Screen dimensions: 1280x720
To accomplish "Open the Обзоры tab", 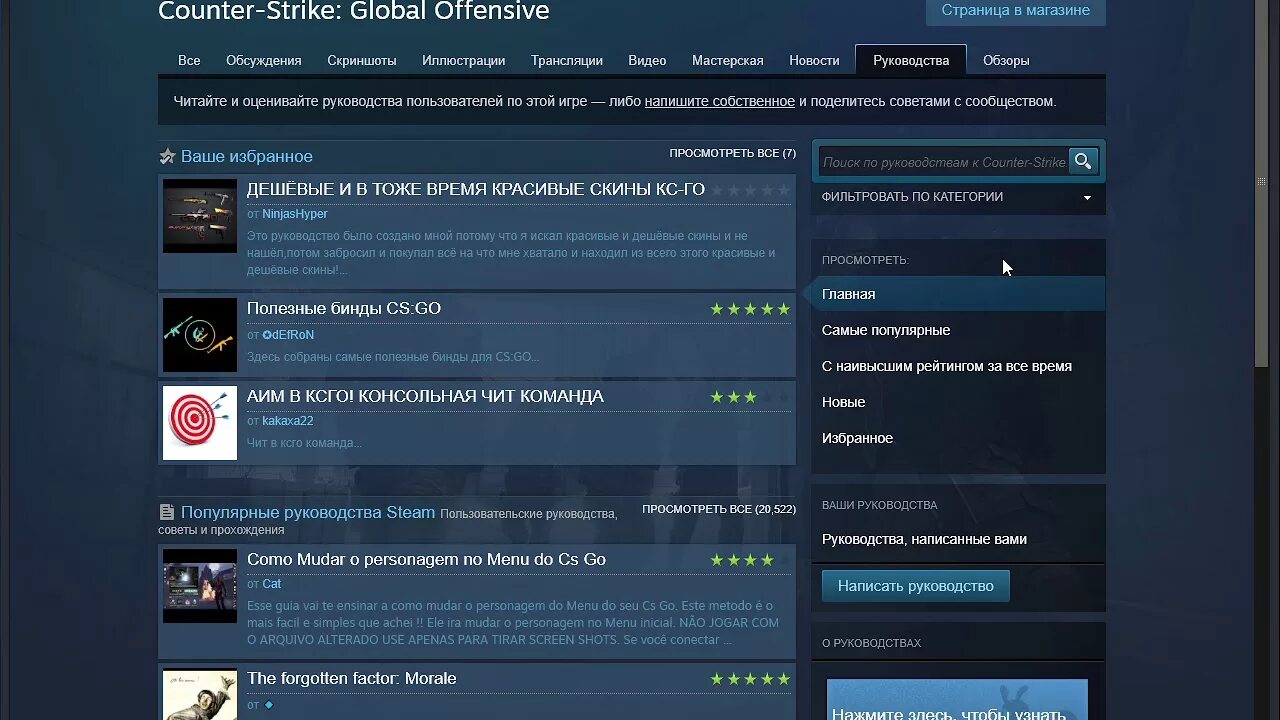I will point(1006,60).
